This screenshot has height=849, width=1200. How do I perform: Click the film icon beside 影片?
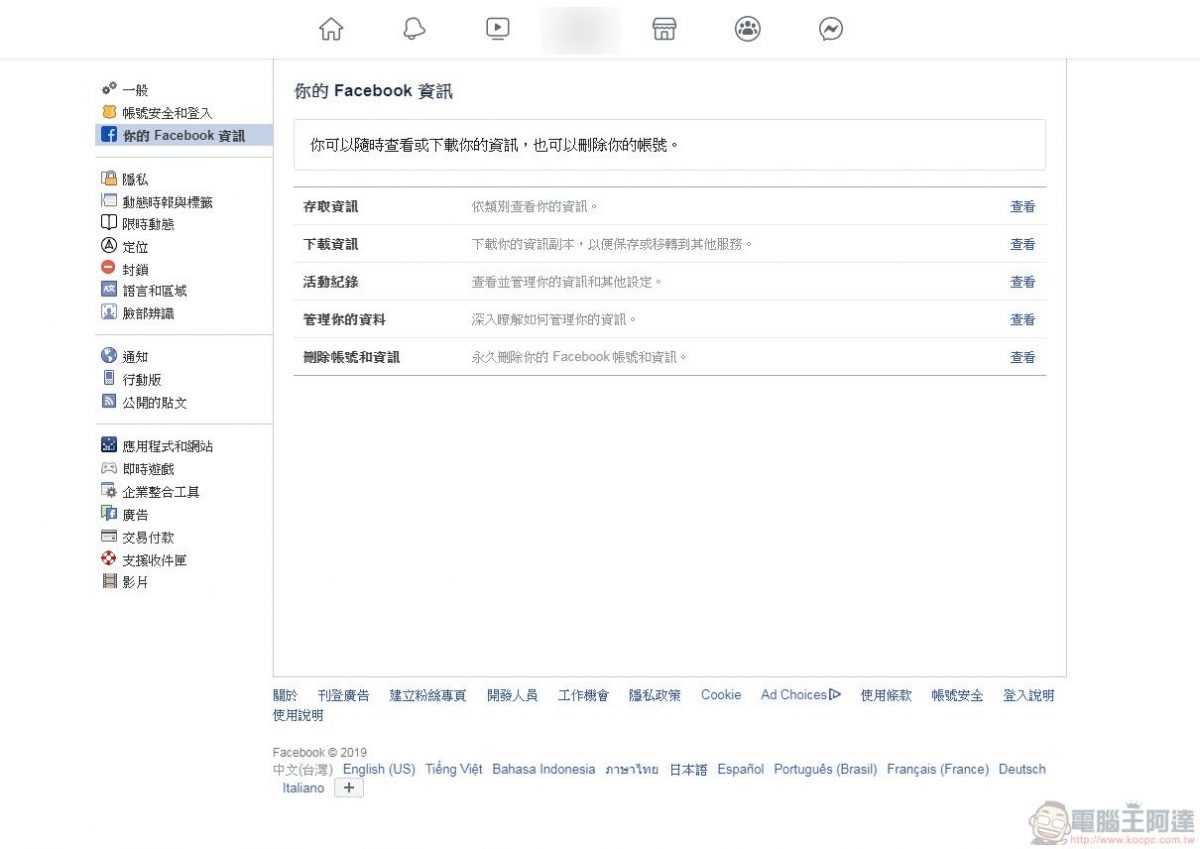109,581
